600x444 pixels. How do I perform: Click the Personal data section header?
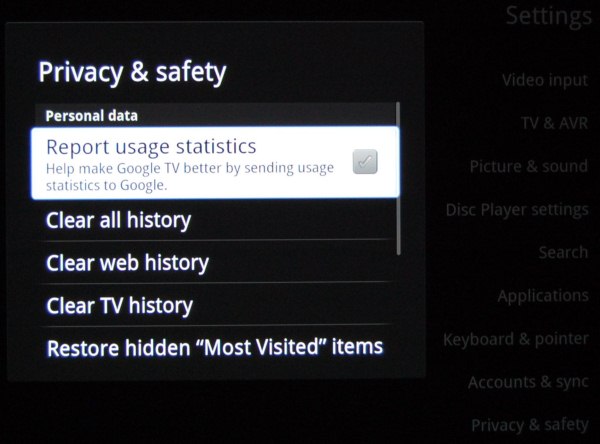91,116
